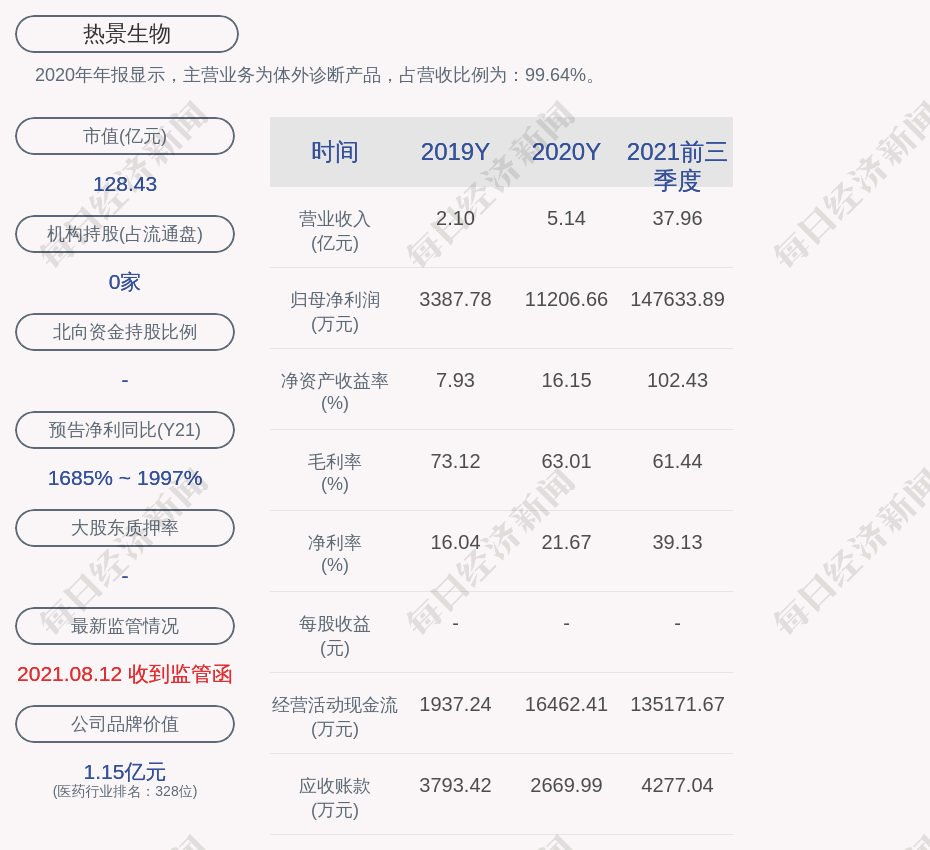The height and width of the screenshot is (850, 930).
Task: Select the net profit value 11206.66
Action: click(566, 300)
